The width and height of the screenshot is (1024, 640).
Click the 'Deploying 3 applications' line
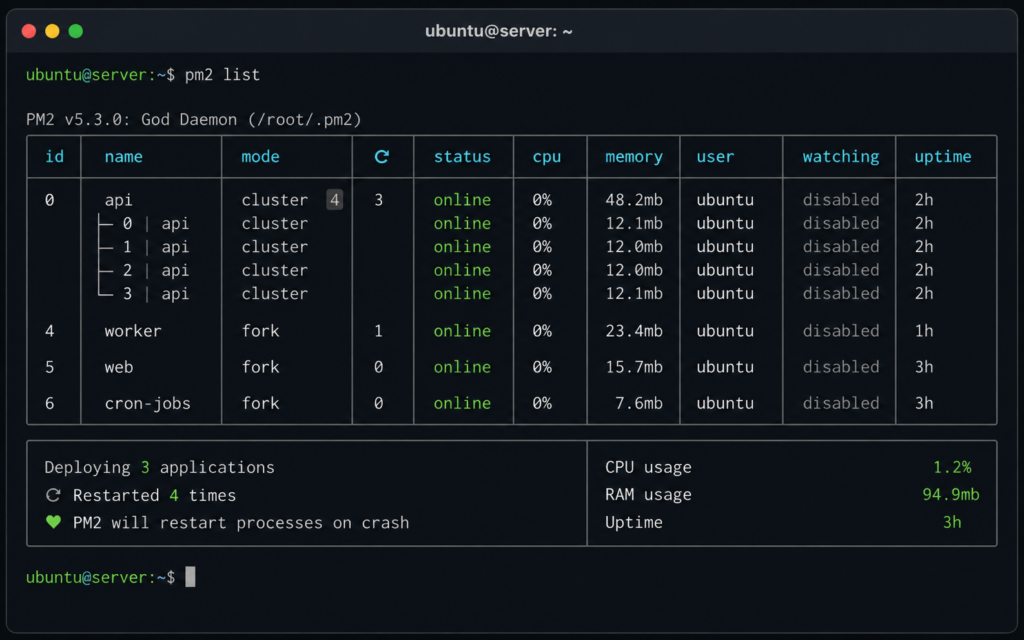point(159,468)
